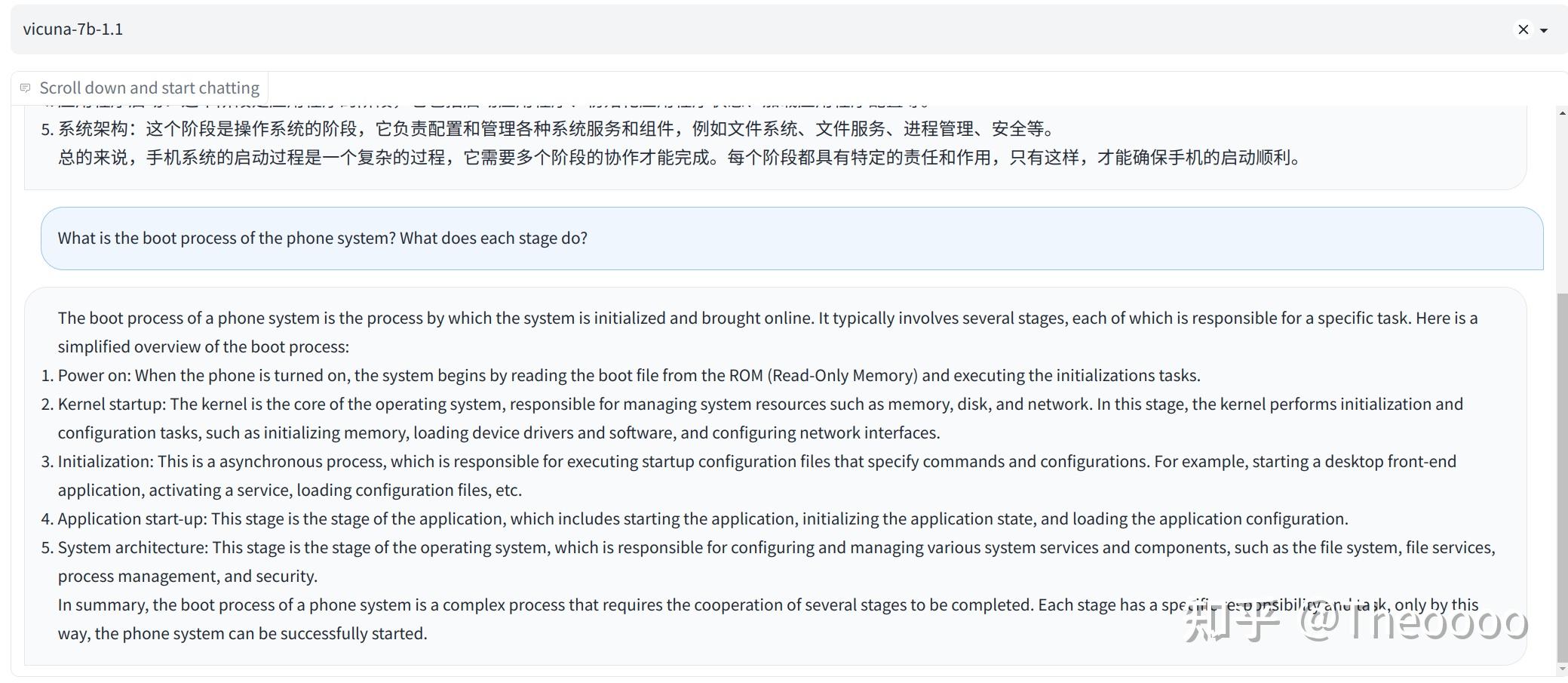Image resolution: width=1568 pixels, height=683 pixels.
Task: Select the user question about boot process
Action: pos(323,238)
